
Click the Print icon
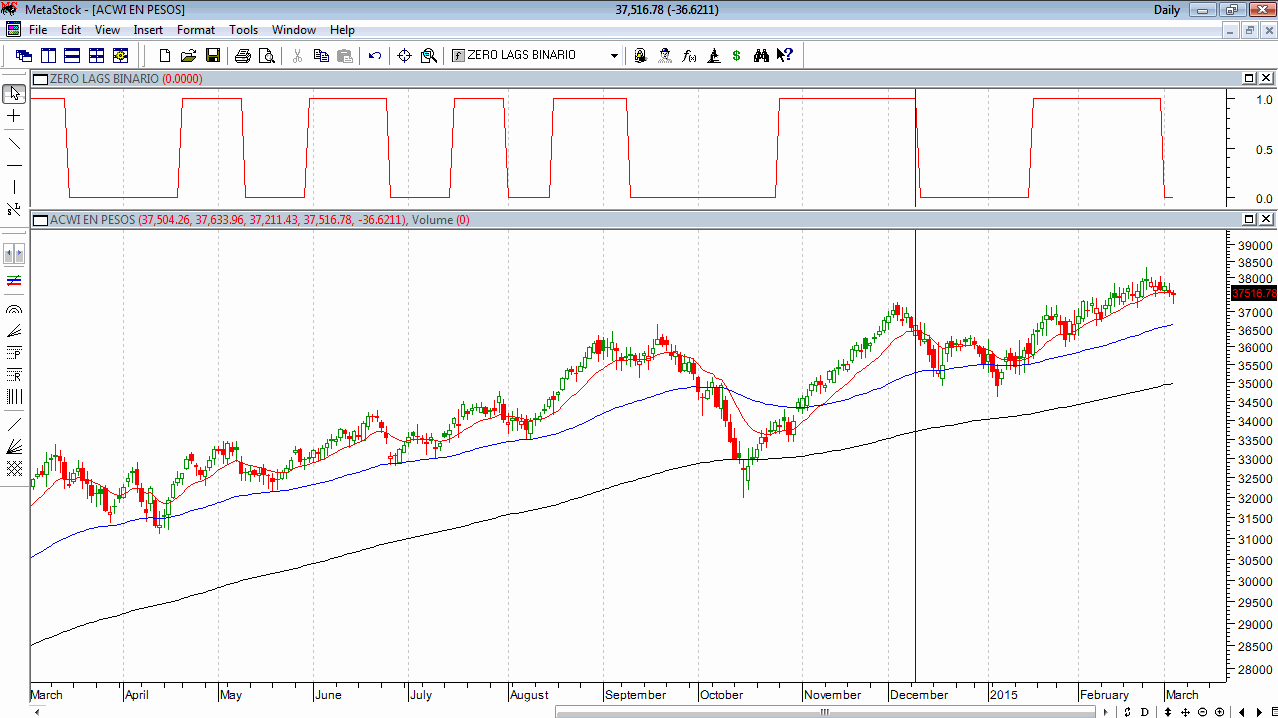pos(243,56)
